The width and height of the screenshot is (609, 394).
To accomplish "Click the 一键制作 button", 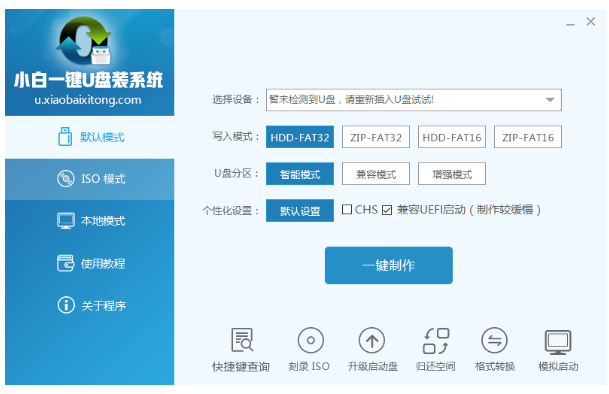I will (389, 265).
